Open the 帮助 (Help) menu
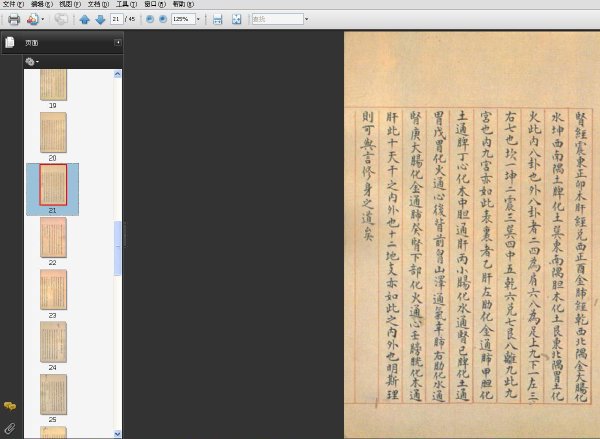The image size is (600, 439). (x=183, y=4)
